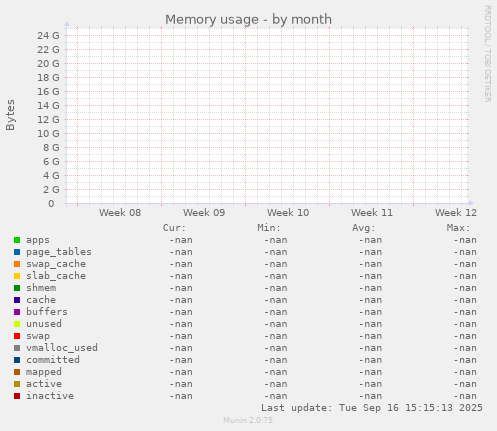497x431 pixels.
Task: Select the mapped legend label
Action: (x=44, y=372)
